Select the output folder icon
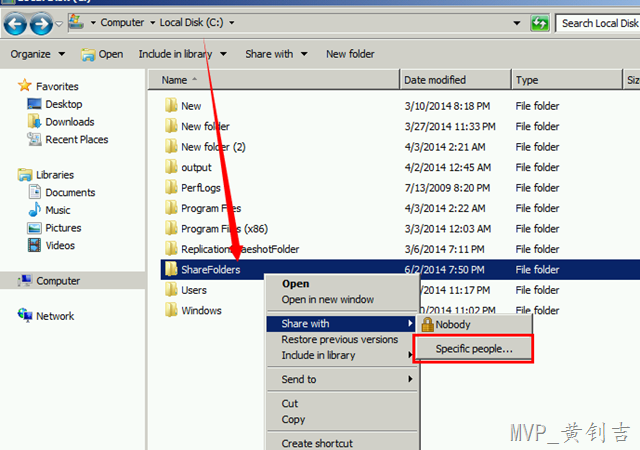 [171, 166]
